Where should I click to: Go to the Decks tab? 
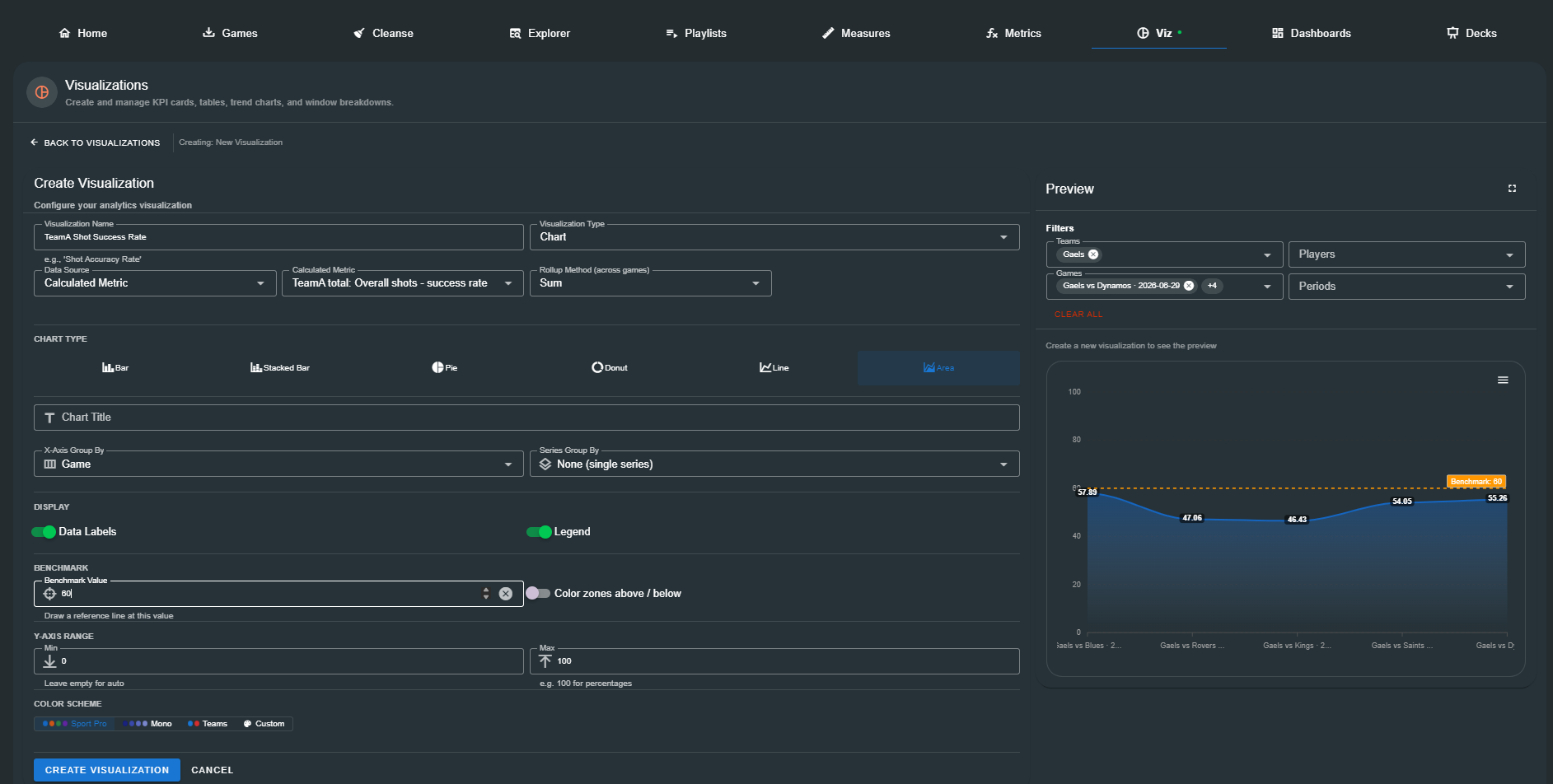pyautogui.click(x=1471, y=33)
